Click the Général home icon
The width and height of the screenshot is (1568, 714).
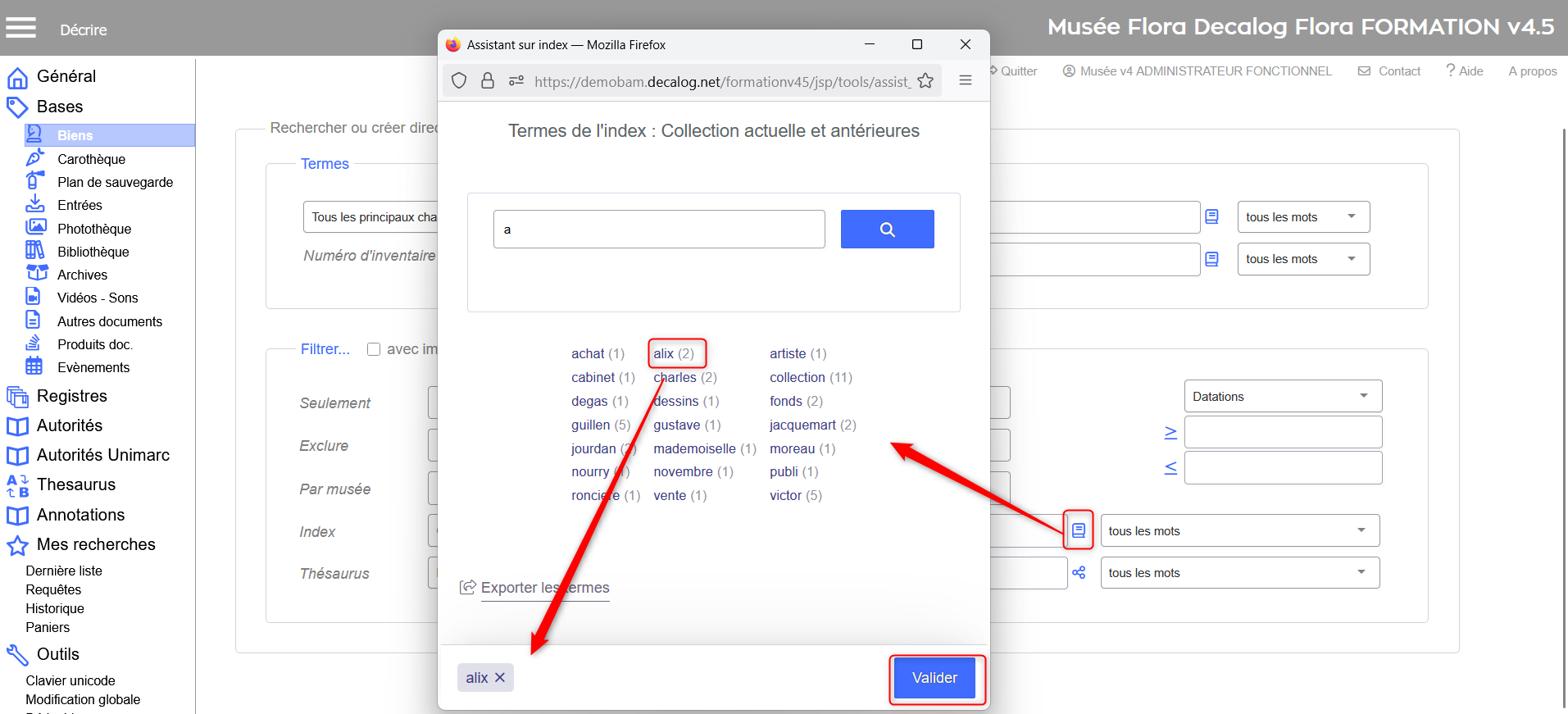(x=17, y=78)
